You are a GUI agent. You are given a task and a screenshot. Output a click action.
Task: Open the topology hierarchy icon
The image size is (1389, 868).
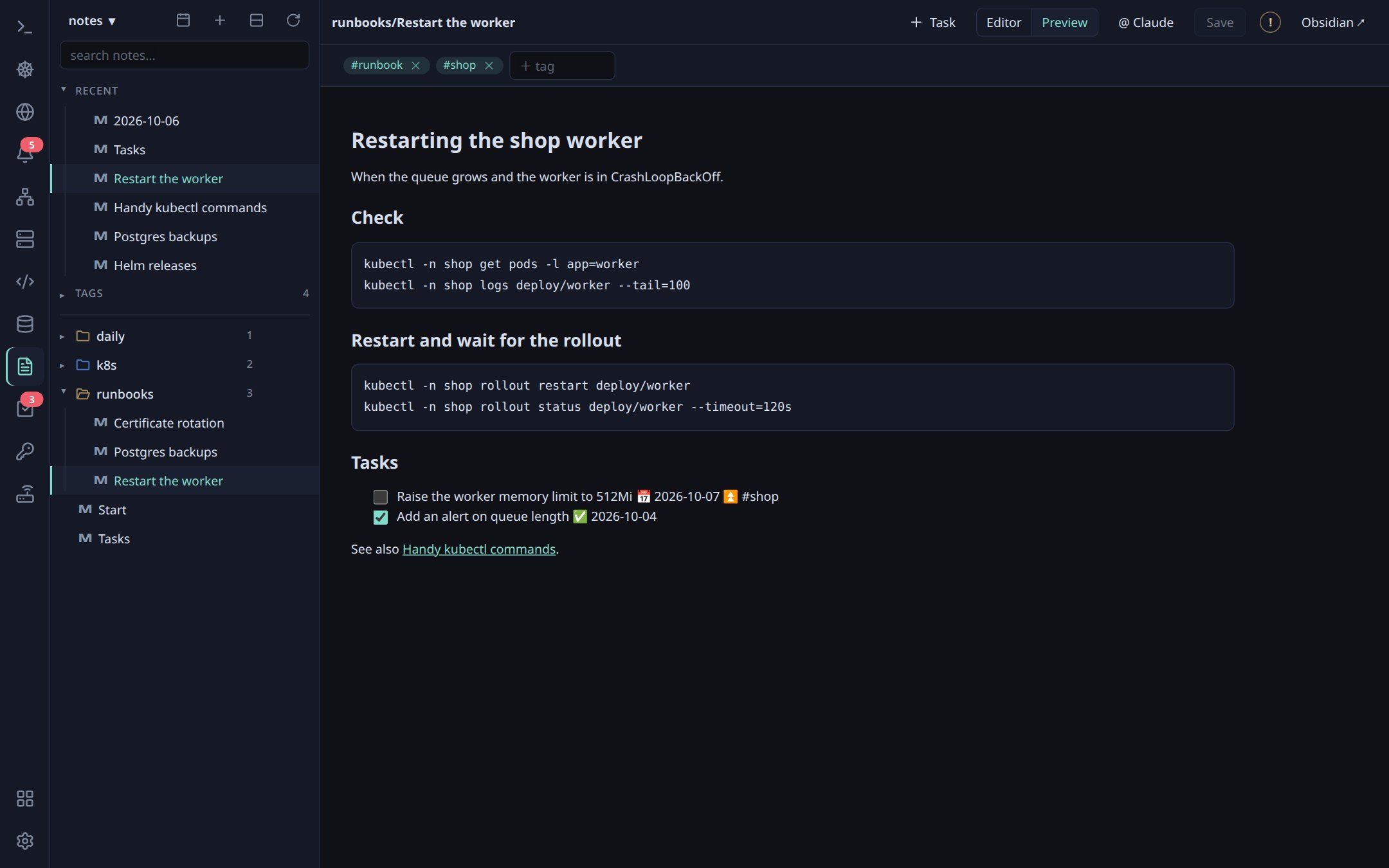(x=24, y=197)
